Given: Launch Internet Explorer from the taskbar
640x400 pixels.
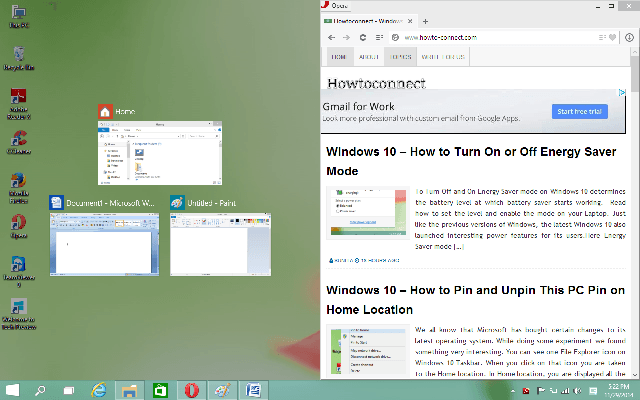Looking at the screenshot, I should point(99,391).
